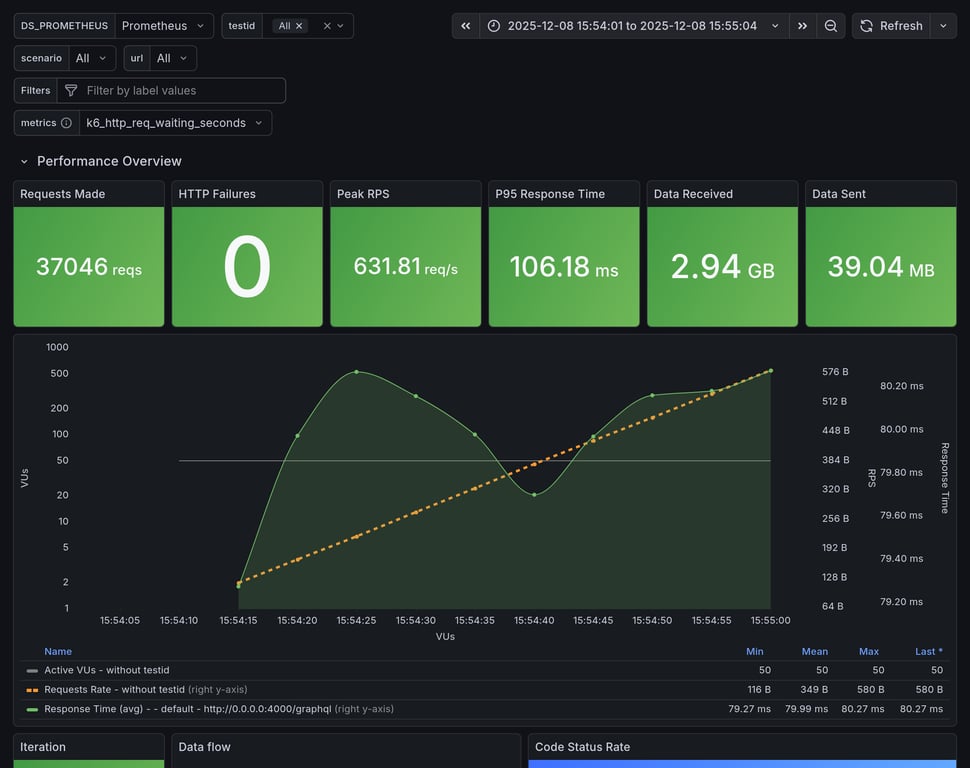Click the forward arrows to shift time range later

[x=802, y=25]
